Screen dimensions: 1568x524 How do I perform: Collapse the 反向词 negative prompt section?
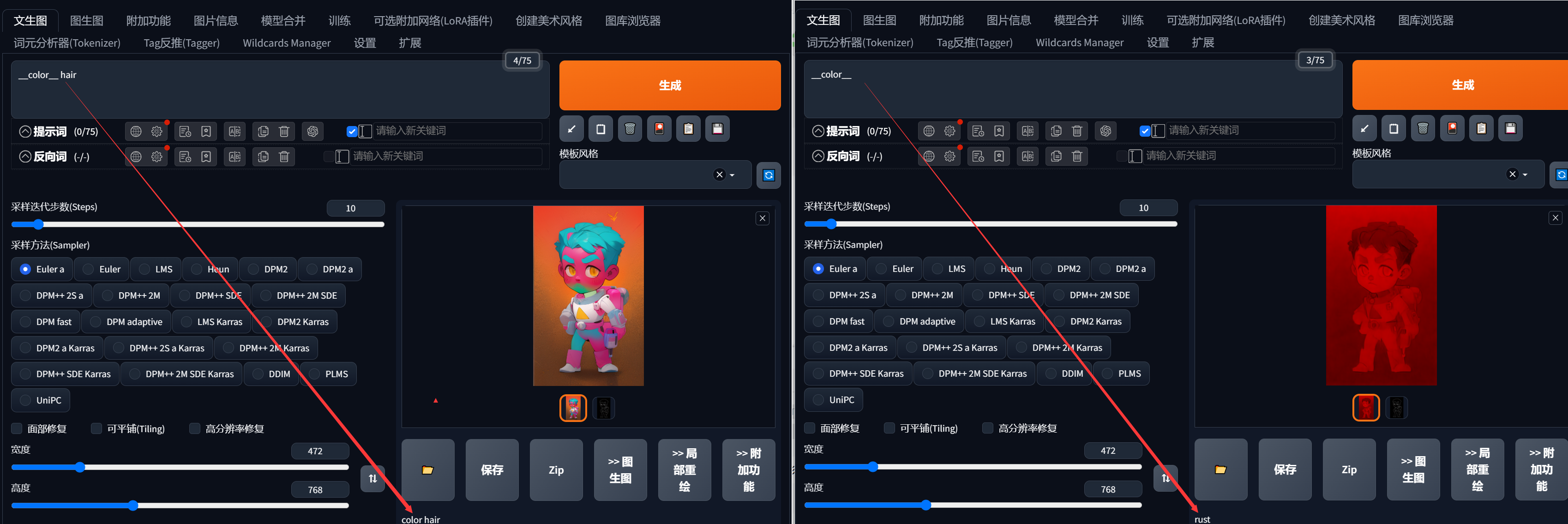(x=25, y=157)
